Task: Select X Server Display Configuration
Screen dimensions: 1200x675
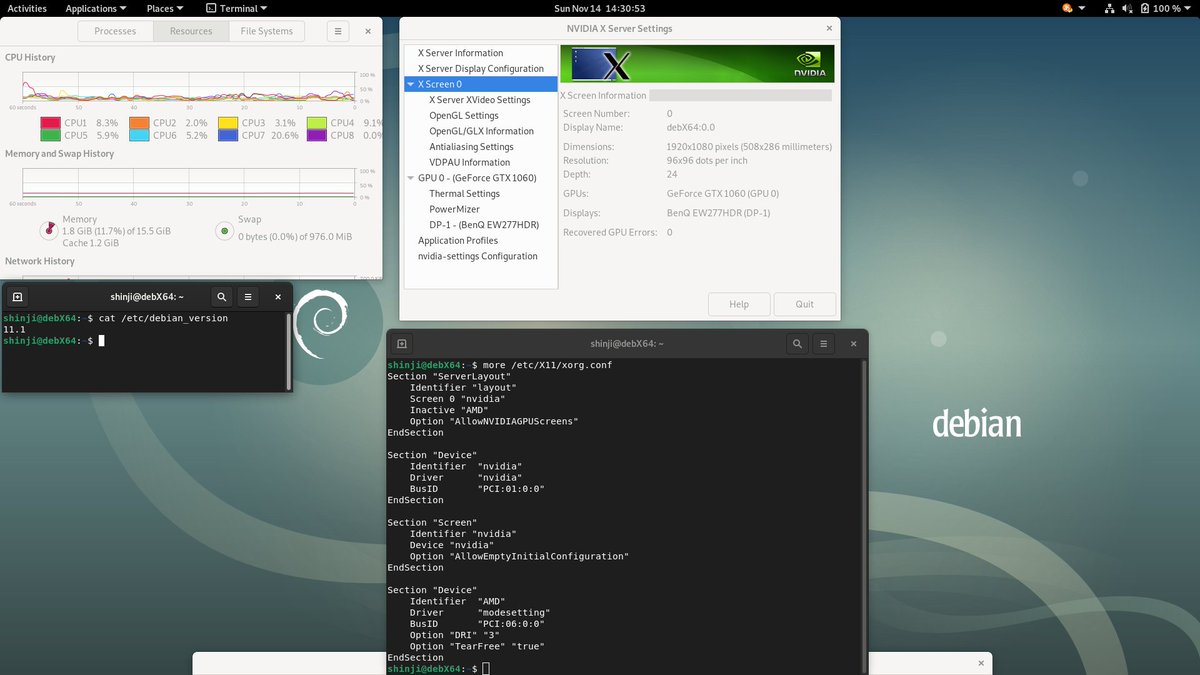Action: (x=481, y=69)
